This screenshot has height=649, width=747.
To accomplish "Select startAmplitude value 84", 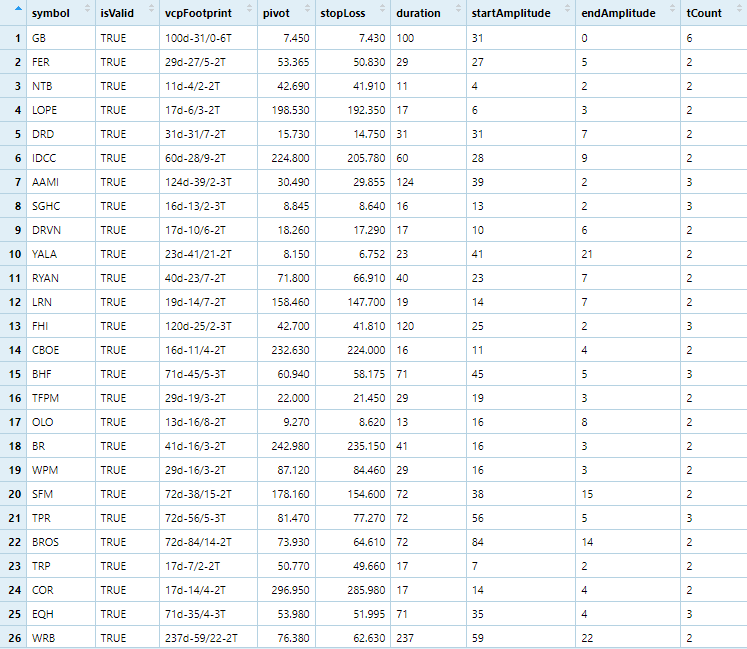I will click(521, 542).
